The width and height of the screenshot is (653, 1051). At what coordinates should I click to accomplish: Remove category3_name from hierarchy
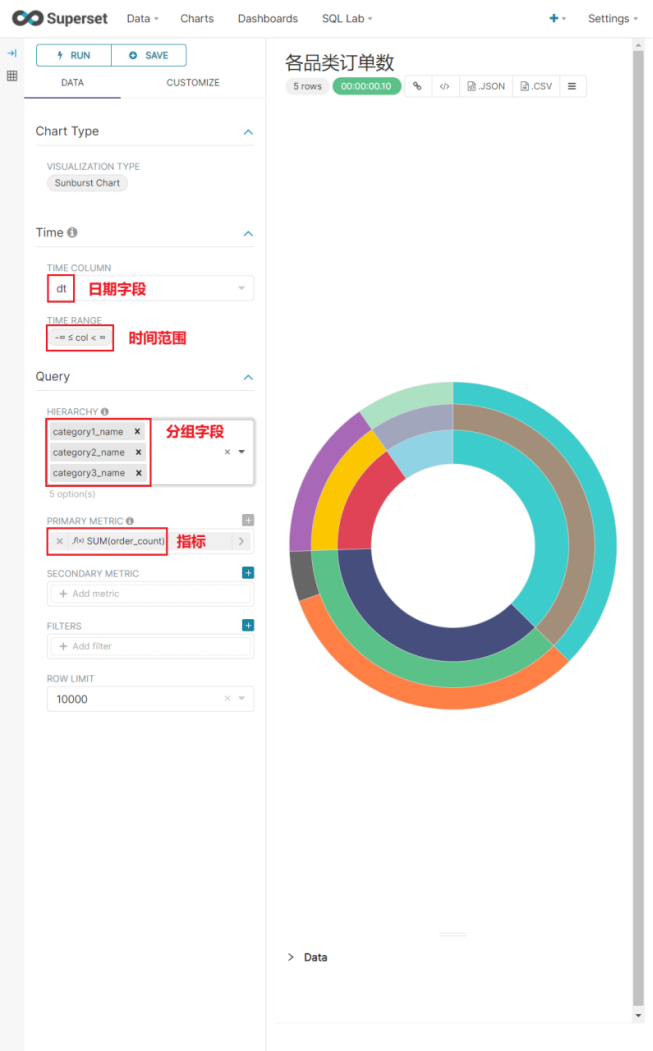click(139, 473)
